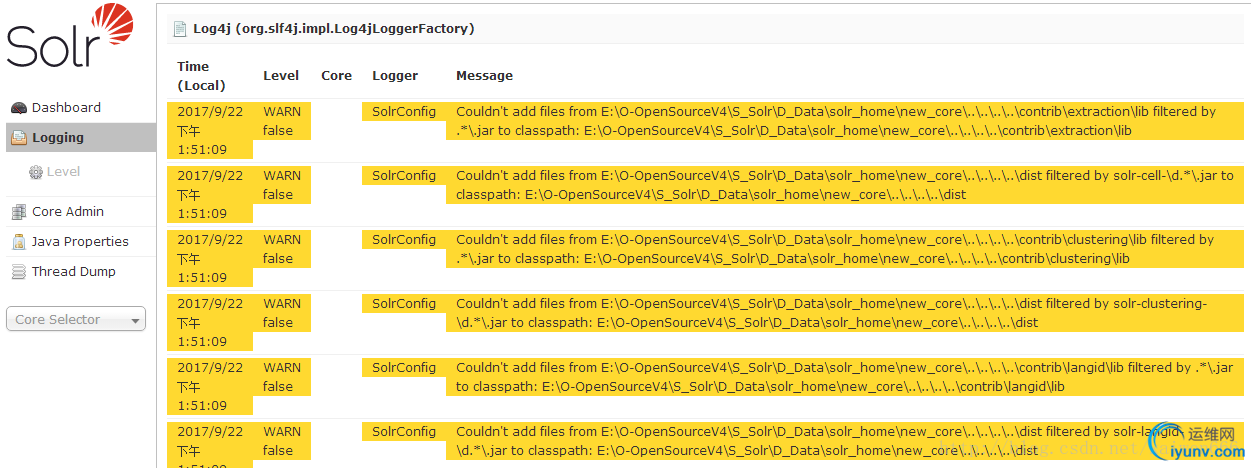This screenshot has width=1251, height=468.
Task: Click SolrConfig logger in solr-clustering row
Action: pos(404,304)
